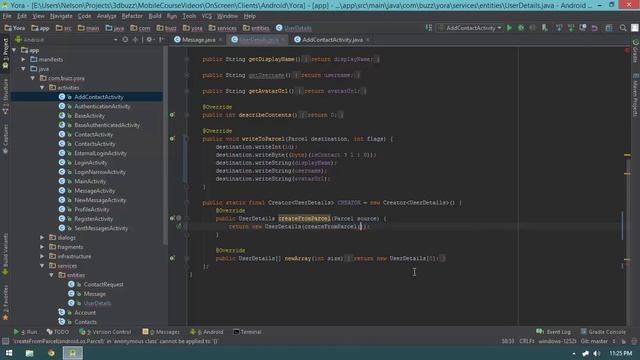Start debugging with the green bug icon
This screenshot has height=360, width=640.
tap(521, 28)
